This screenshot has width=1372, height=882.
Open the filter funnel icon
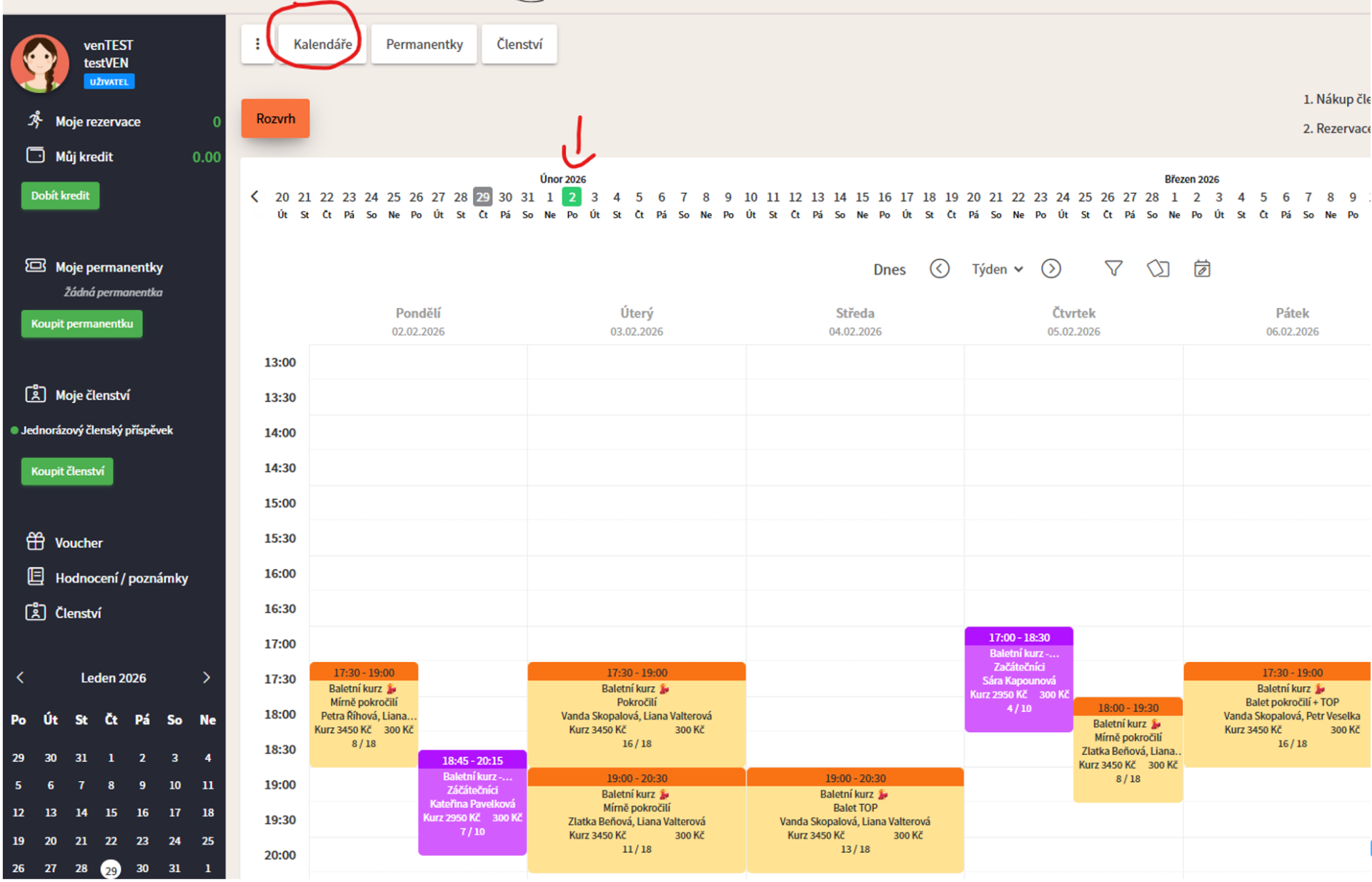point(1113,269)
